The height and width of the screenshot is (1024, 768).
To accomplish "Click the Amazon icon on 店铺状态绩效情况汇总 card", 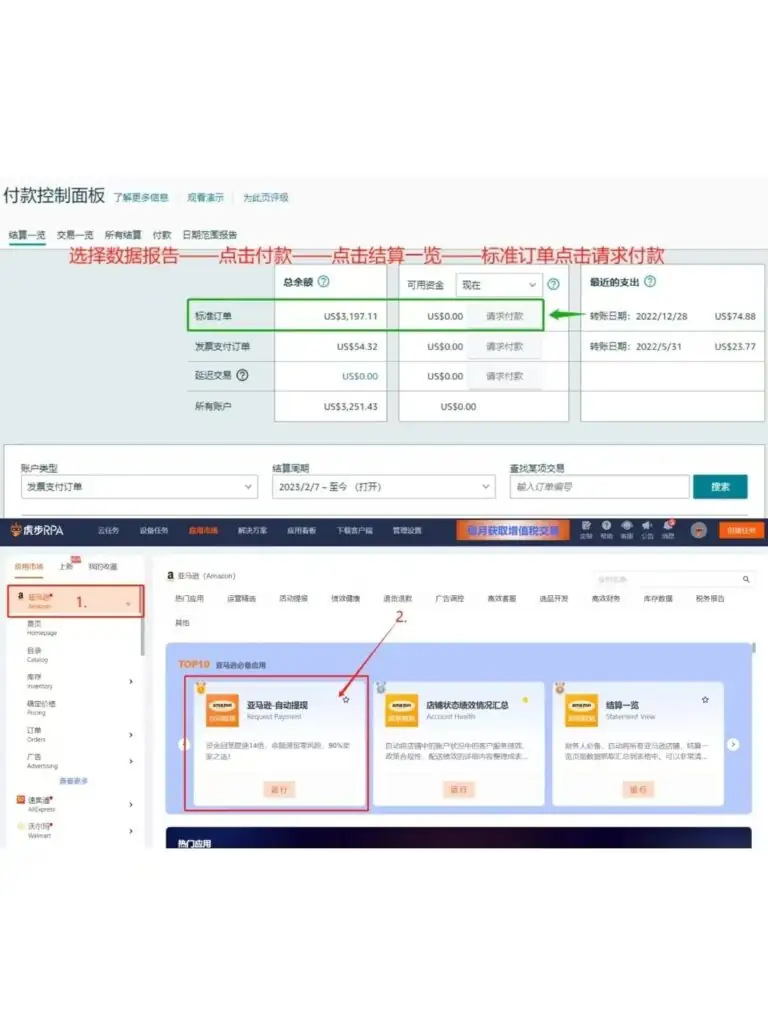I will (402, 711).
